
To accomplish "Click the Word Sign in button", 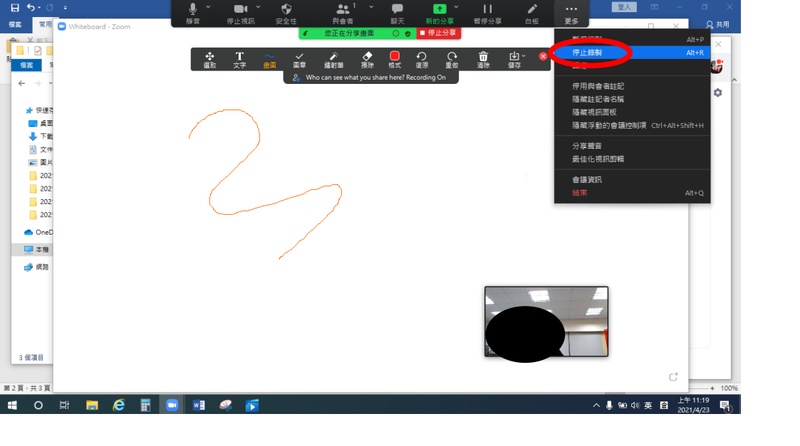I will point(624,7).
